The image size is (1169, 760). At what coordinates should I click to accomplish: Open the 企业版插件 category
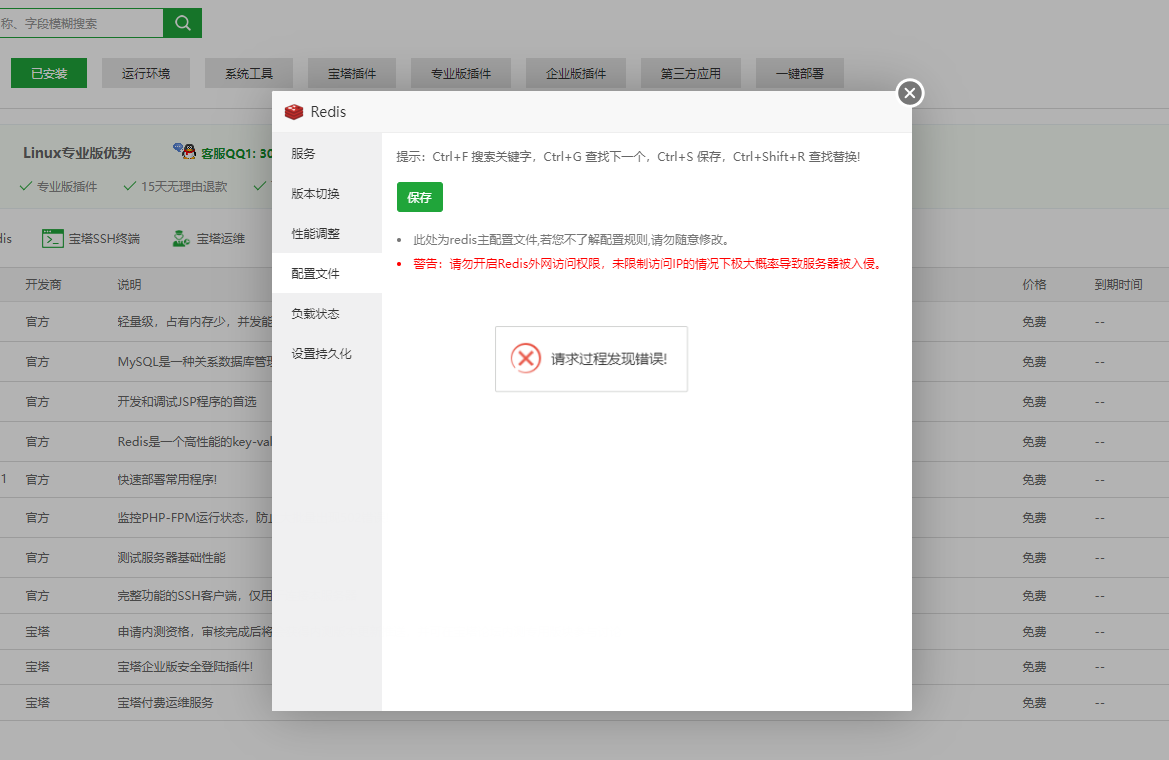tap(576, 73)
